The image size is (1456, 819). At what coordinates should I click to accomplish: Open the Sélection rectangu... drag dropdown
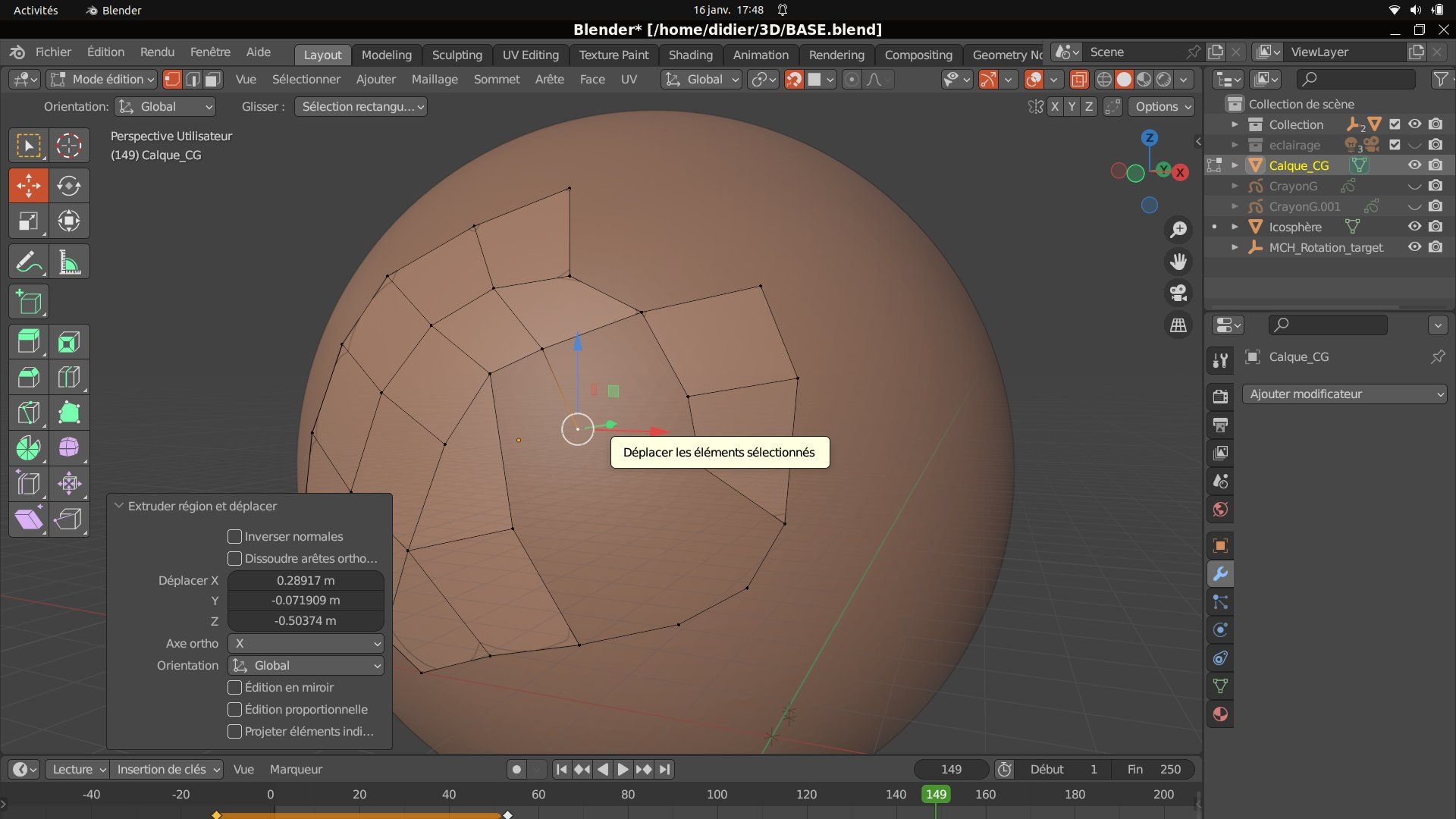point(361,106)
